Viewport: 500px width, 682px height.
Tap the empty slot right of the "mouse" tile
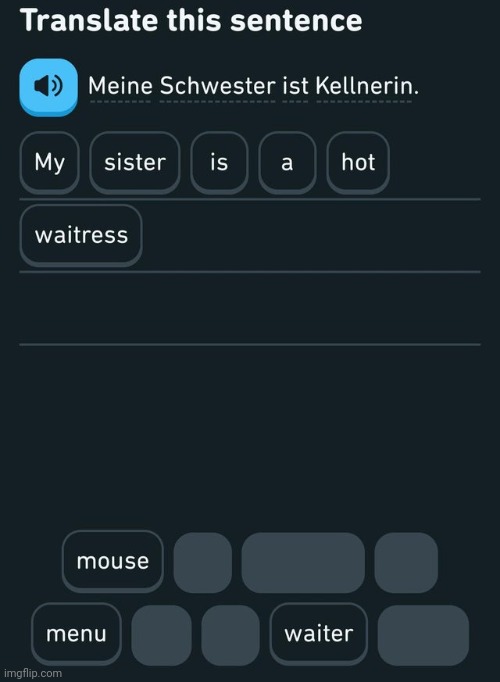coord(203,562)
